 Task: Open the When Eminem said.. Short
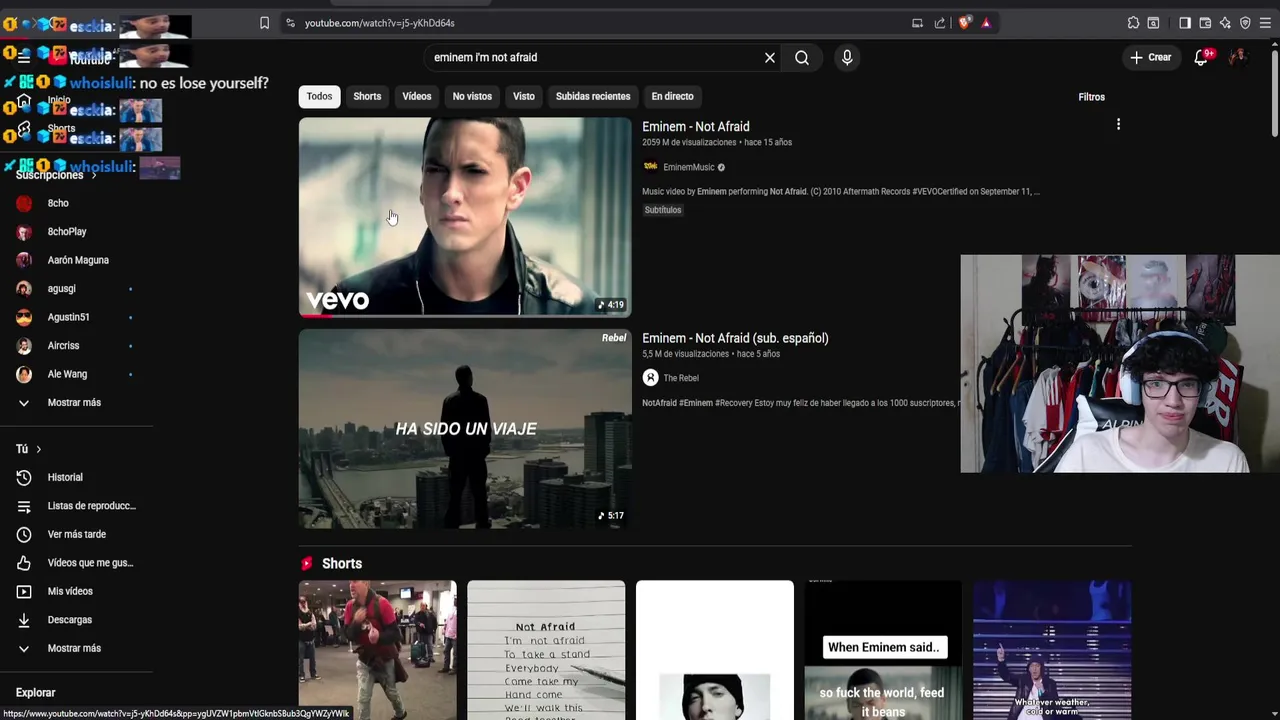point(883,650)
